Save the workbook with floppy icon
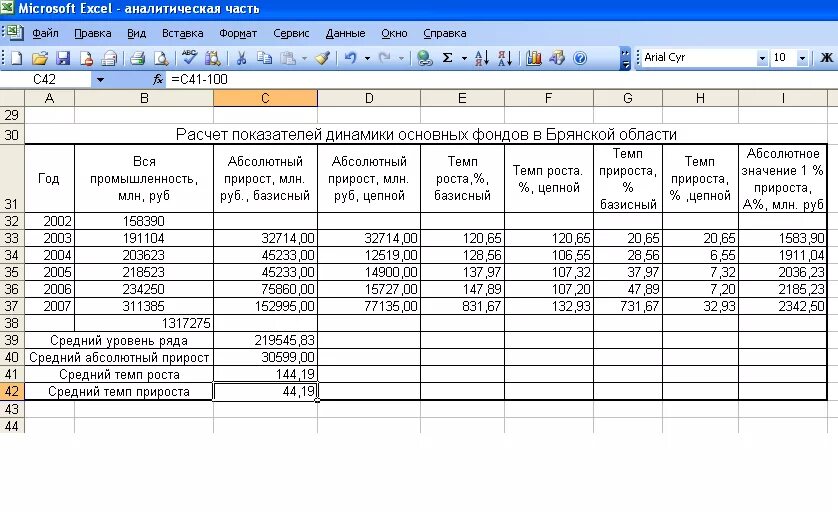Viewport: 838px width, 512px height. 63,58
